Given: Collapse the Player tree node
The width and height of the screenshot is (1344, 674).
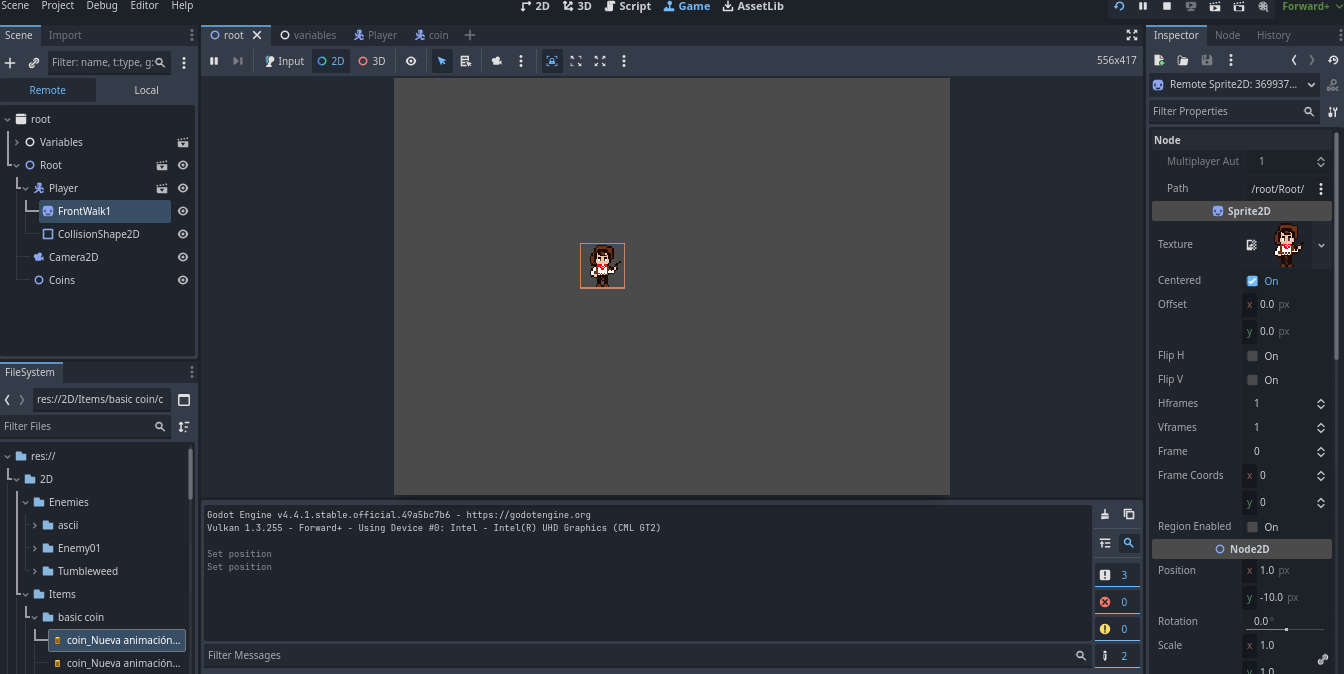Looking at the screenshot, I should (x=26, y=188).
